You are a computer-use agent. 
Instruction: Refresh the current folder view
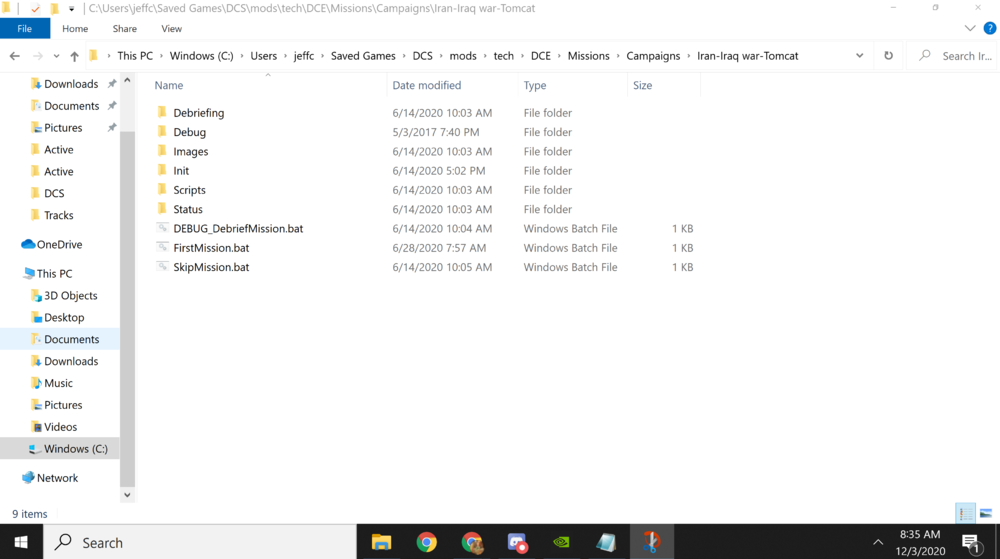[888, 56]
